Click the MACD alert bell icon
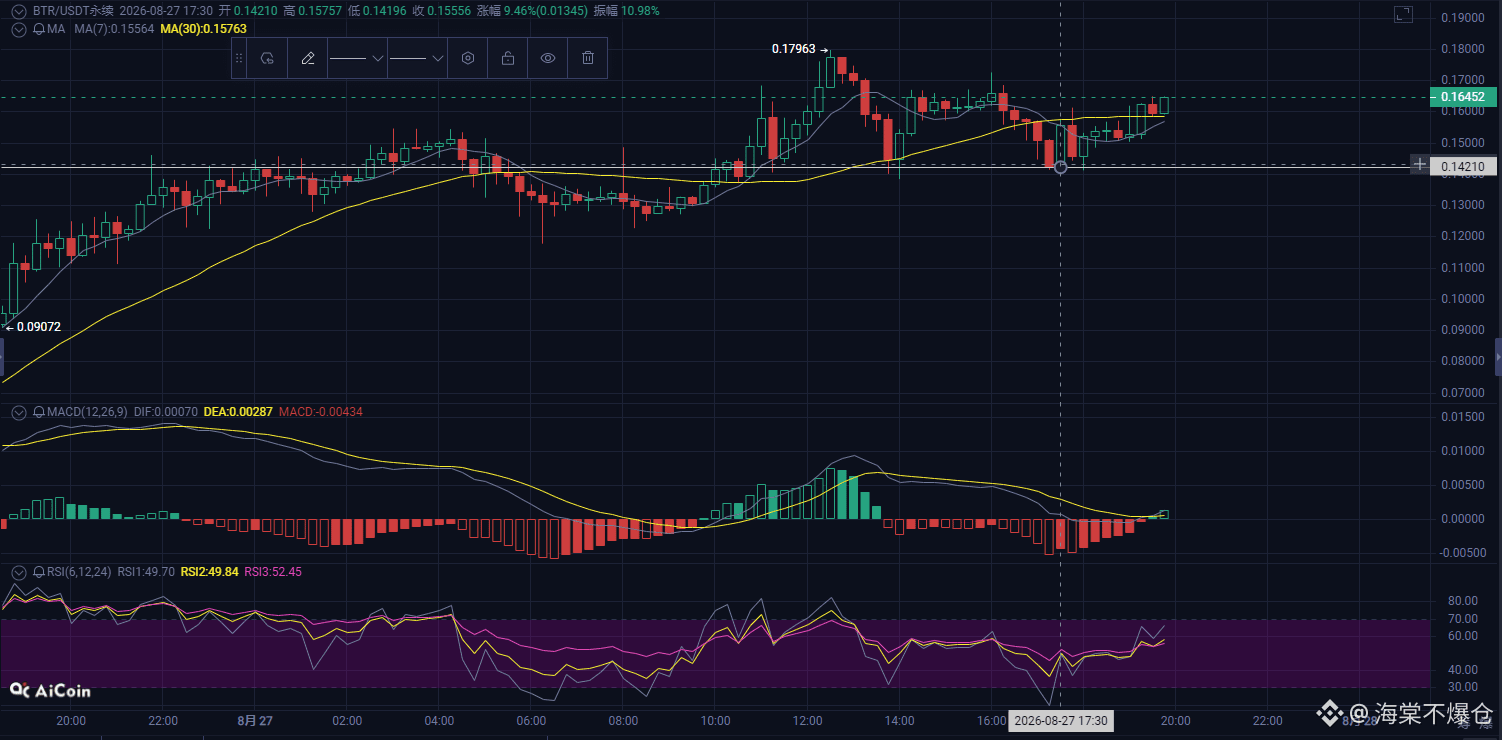 [x=39, y=412]
